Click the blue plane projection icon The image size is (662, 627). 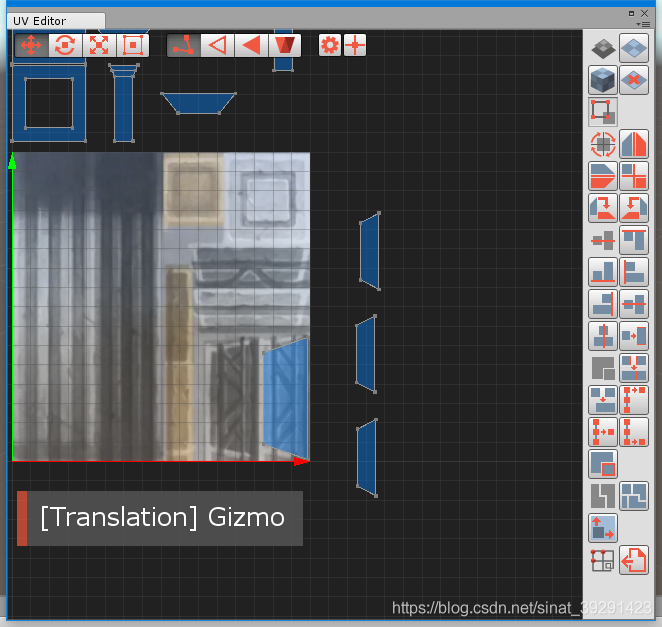[634, 49]
